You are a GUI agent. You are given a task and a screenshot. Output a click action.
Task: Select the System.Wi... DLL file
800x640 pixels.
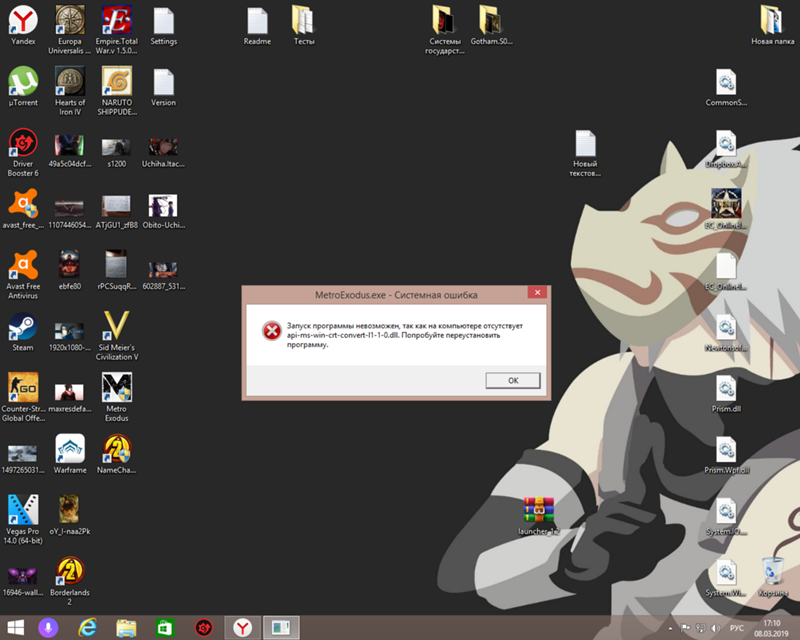tap(726, 577)
